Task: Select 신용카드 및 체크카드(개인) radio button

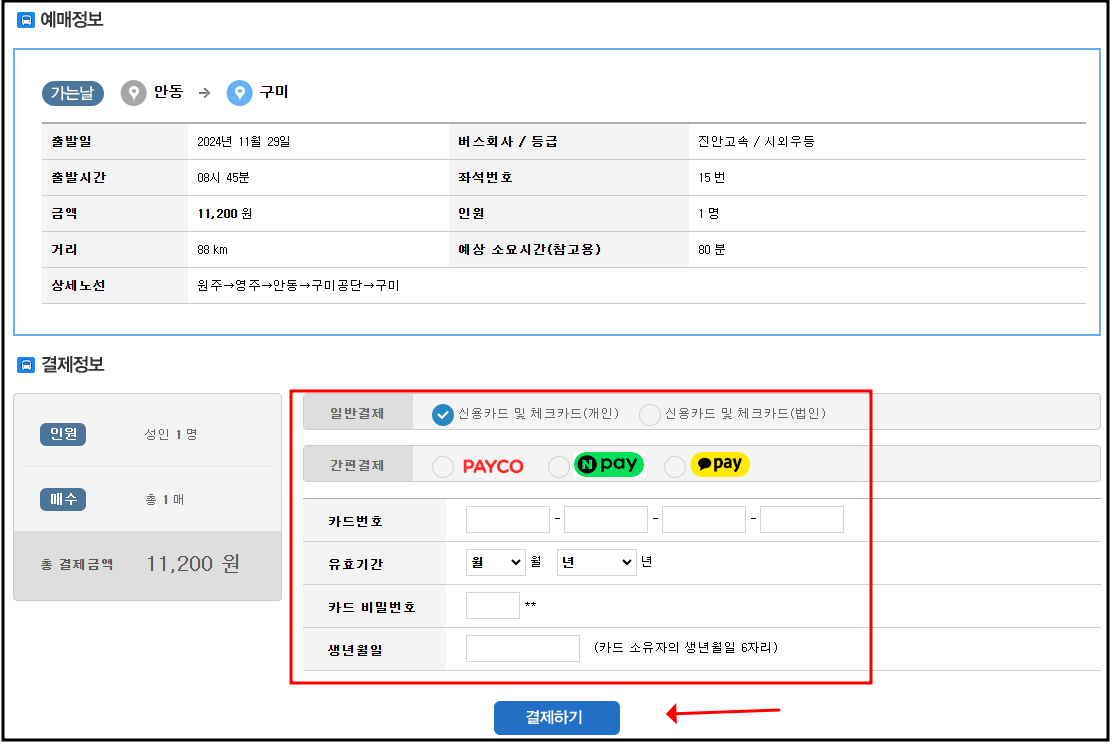Action: [x=441, y=413]
